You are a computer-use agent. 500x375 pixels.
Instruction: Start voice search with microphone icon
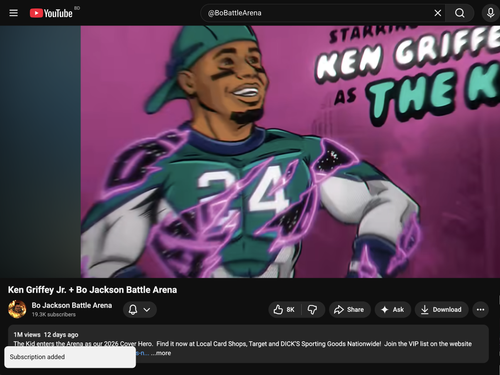490,13
